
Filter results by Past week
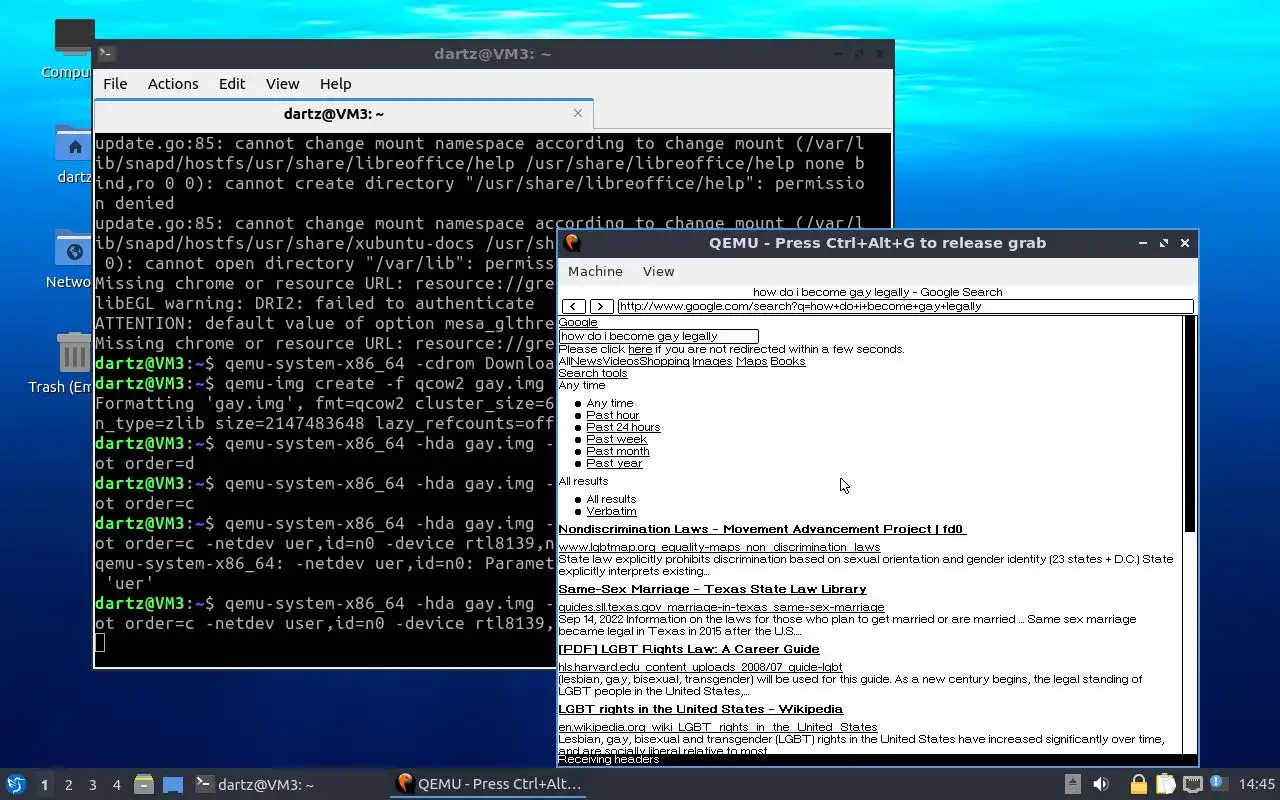tap(617, 439)
